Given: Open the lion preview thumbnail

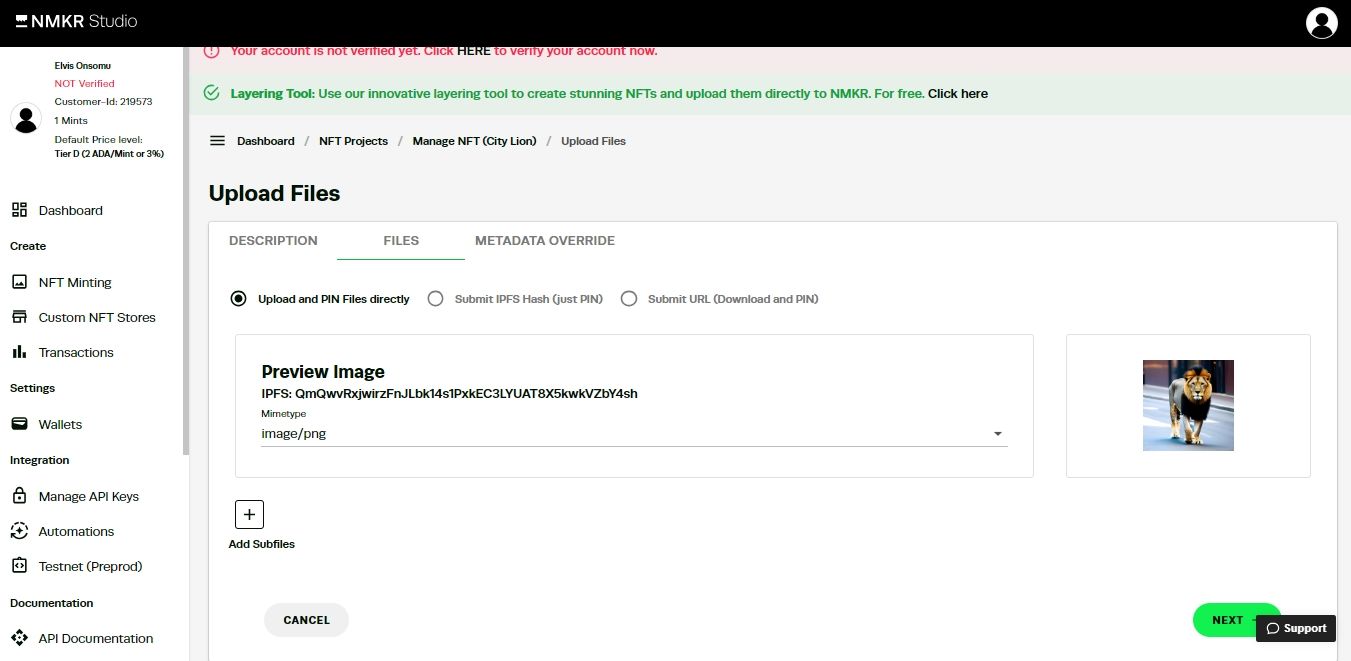Looking at the screenshot, I should [1188, 405].
